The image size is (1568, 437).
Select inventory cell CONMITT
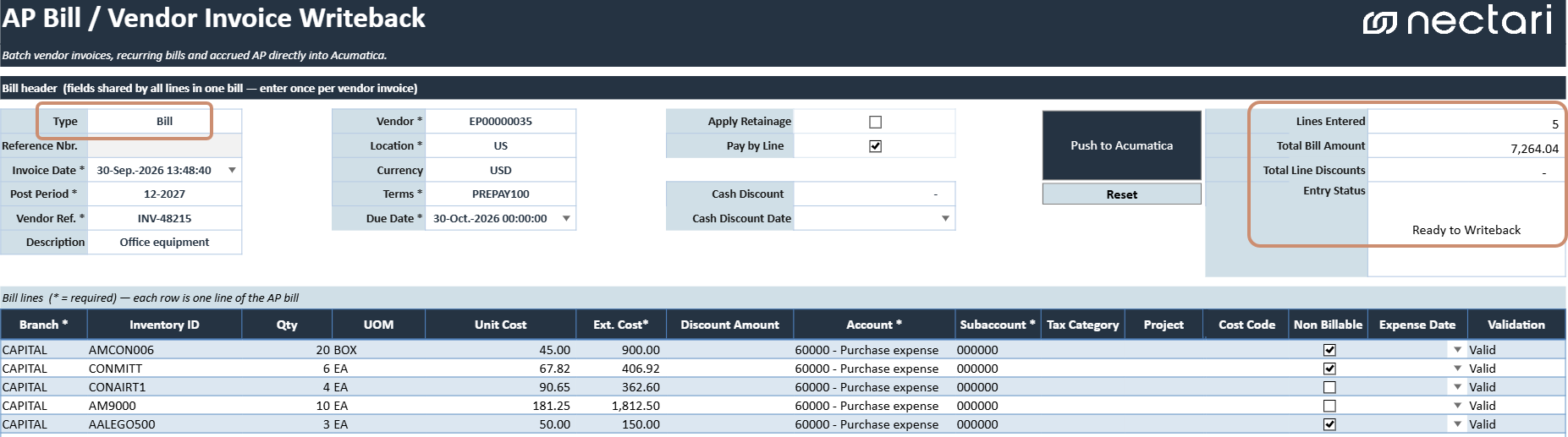(x=164, y=369)
